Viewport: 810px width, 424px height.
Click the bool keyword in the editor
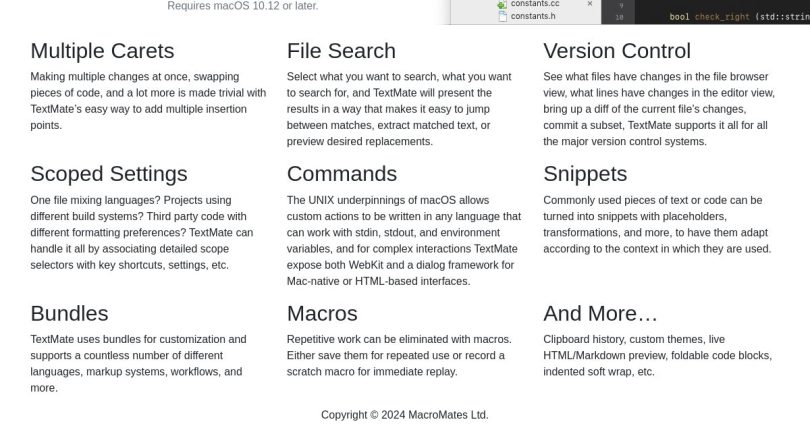point(679,17)
